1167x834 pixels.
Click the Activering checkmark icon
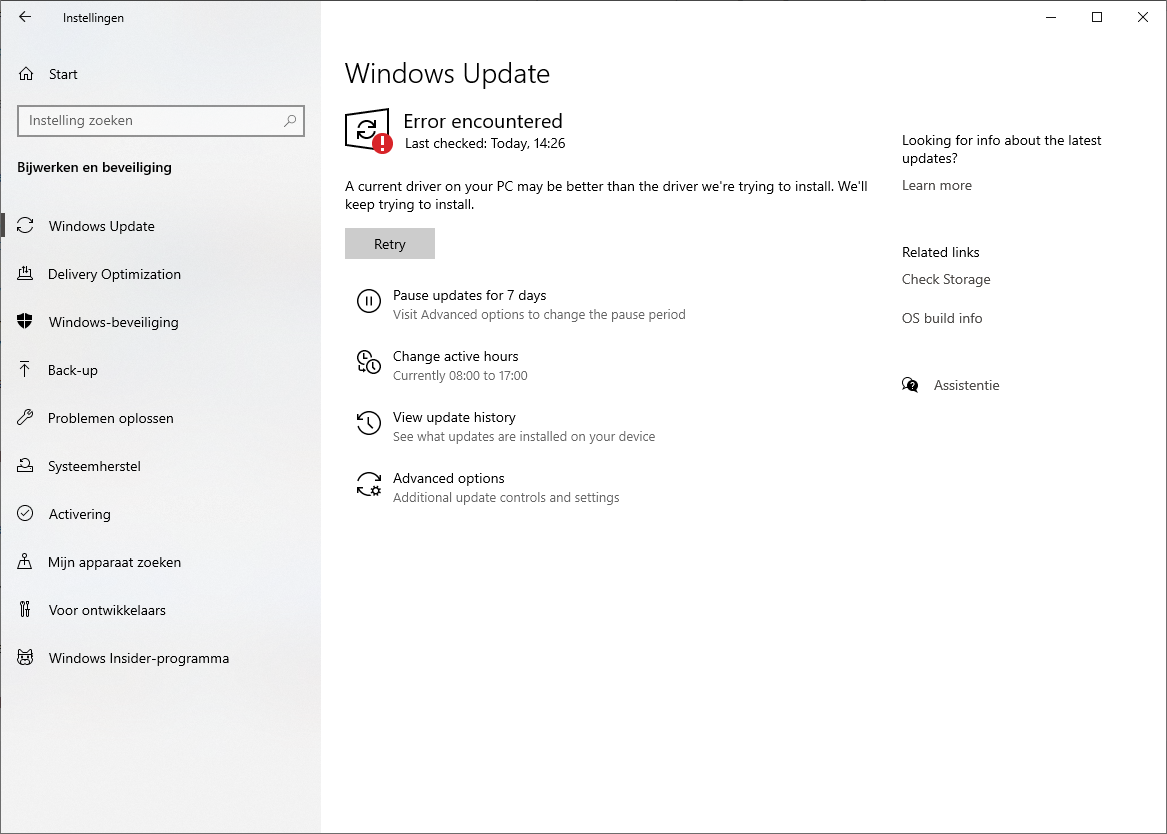coord(25,513)
